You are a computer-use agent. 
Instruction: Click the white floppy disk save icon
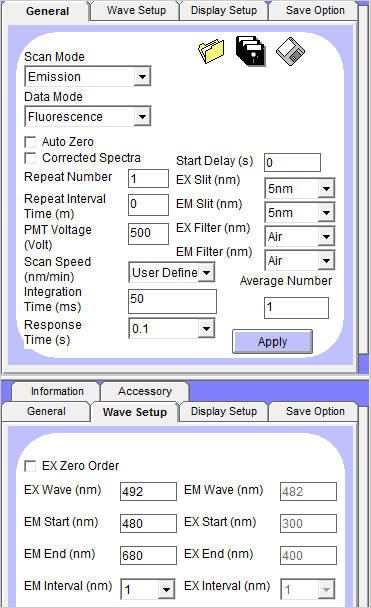291,51
